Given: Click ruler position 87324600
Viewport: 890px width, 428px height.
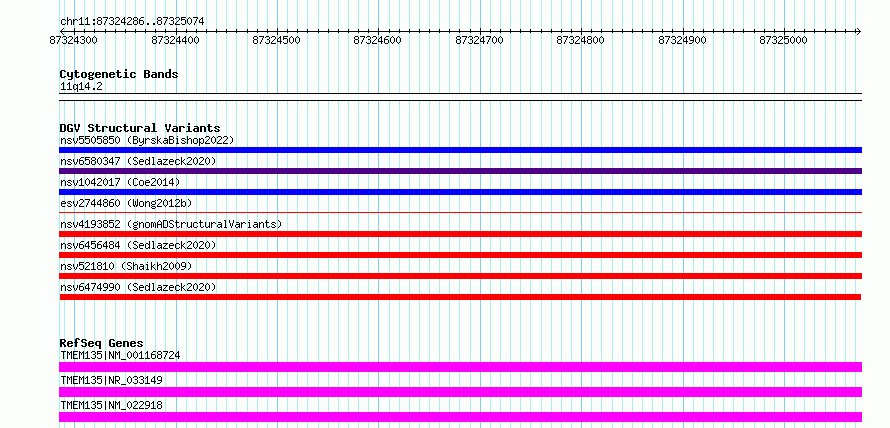Looking at the screenshot, I should (377, 40).
